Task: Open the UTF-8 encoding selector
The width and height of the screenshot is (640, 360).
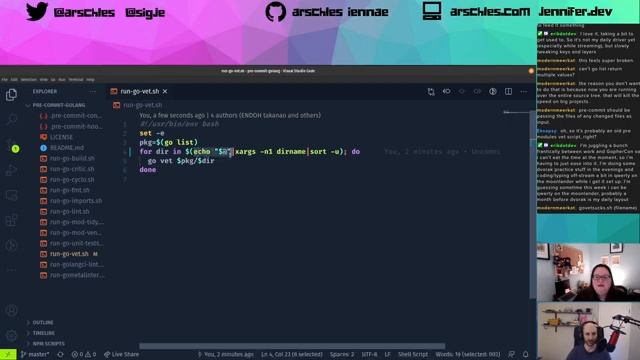Action: tap(369, 354)
